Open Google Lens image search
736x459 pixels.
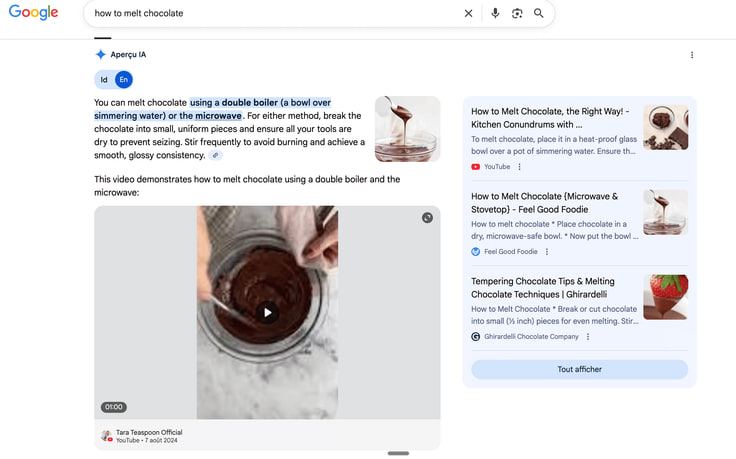[x=517, y=14]
